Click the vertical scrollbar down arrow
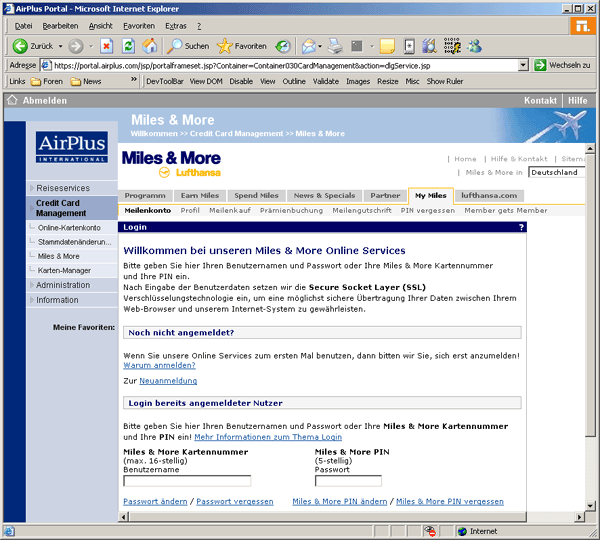The width and height of the screenshot is (600, 540). click(x=590, y=506)
